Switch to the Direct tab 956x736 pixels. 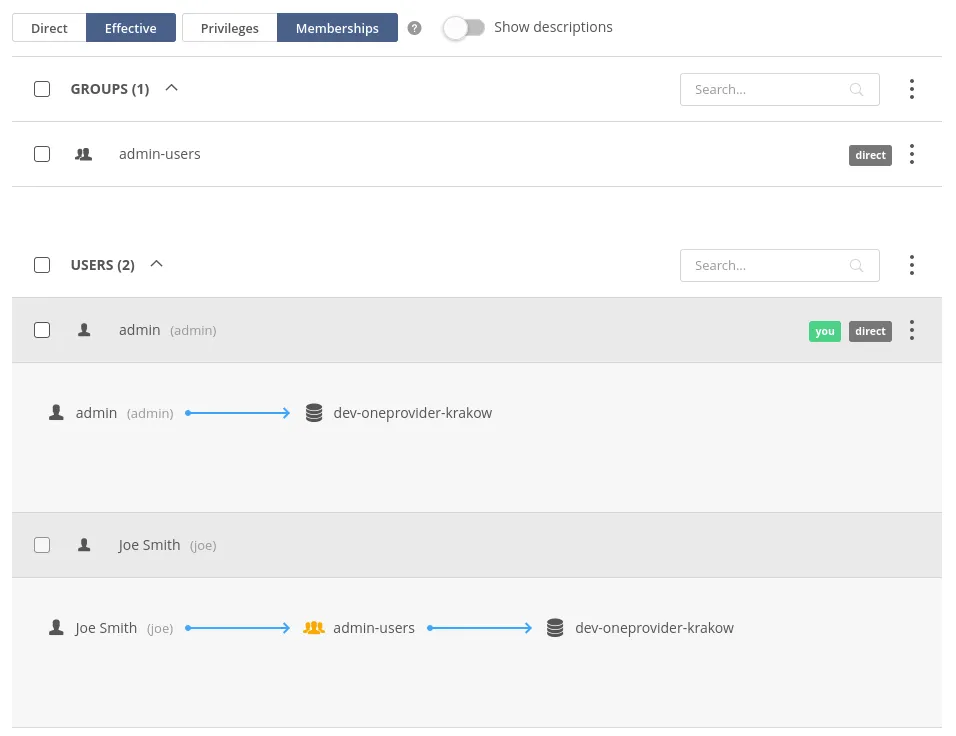(x=48, y=28)
